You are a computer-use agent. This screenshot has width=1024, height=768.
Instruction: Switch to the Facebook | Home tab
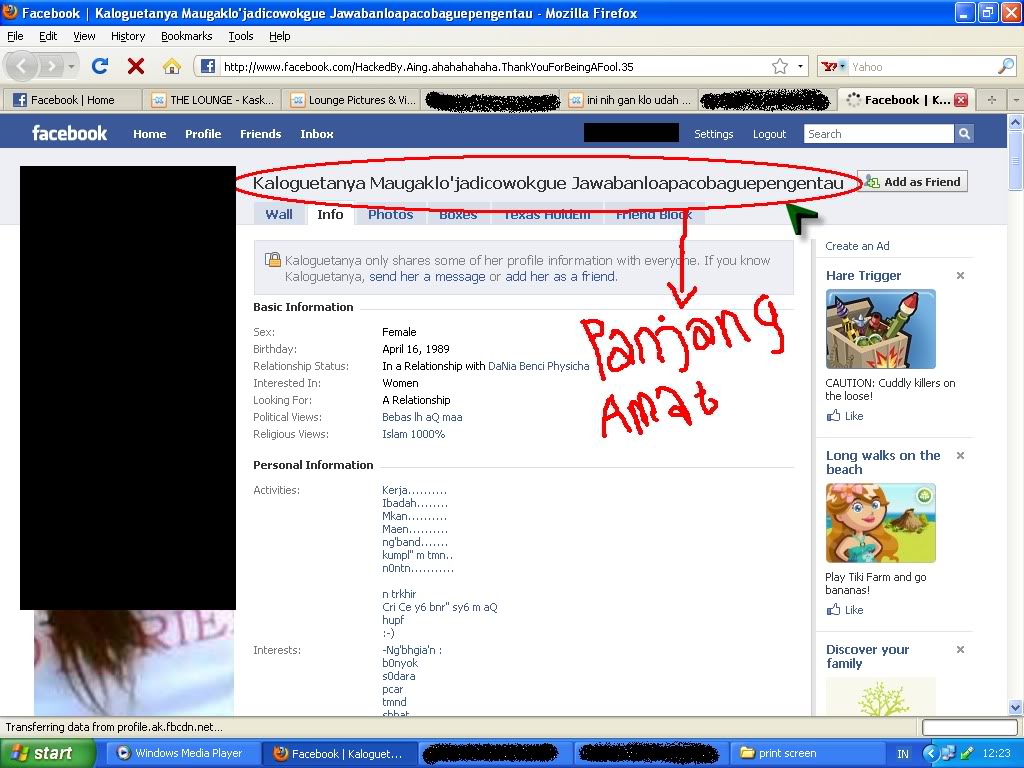click(x=72, y=100)
